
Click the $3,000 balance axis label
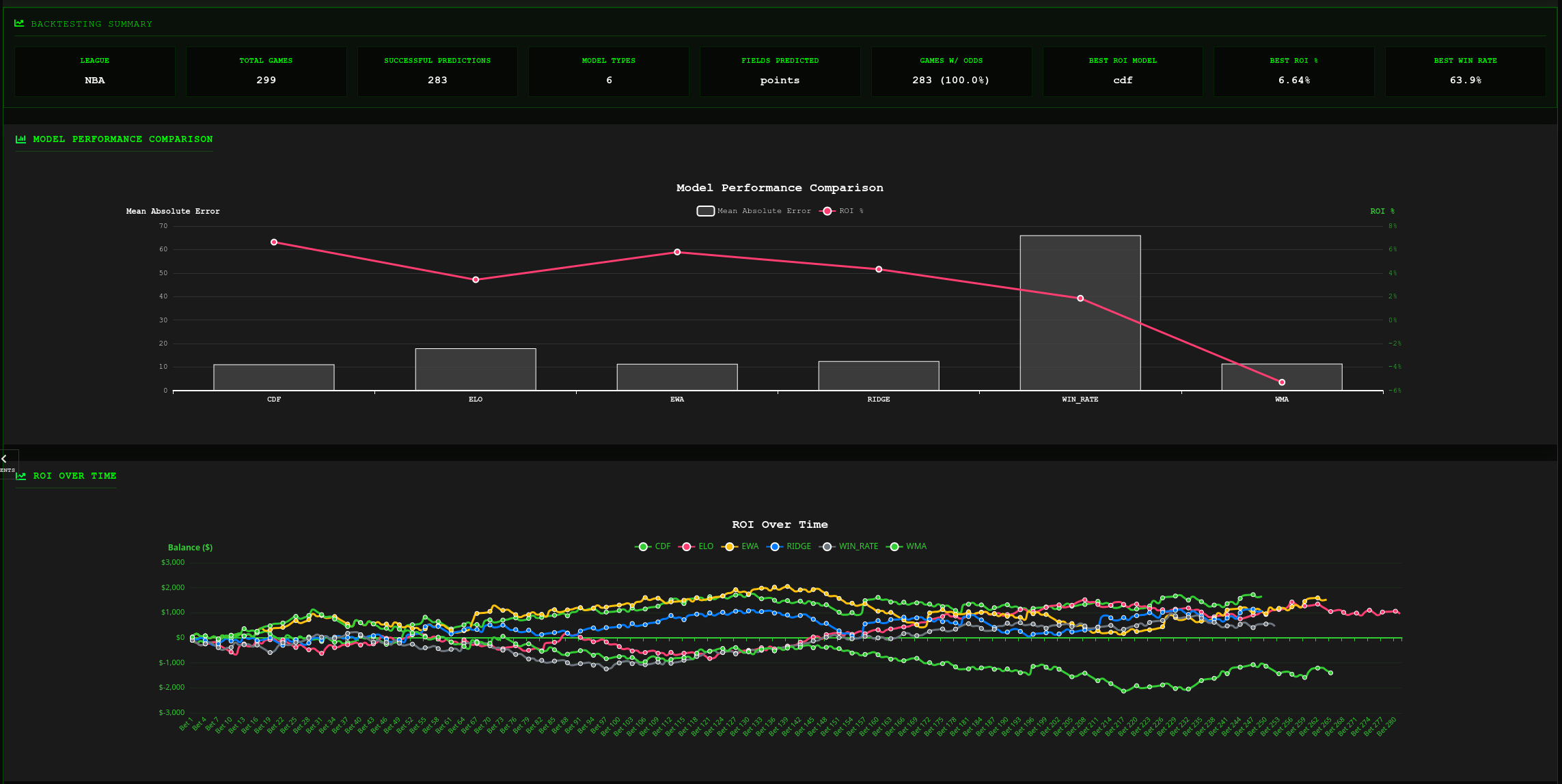173,563
